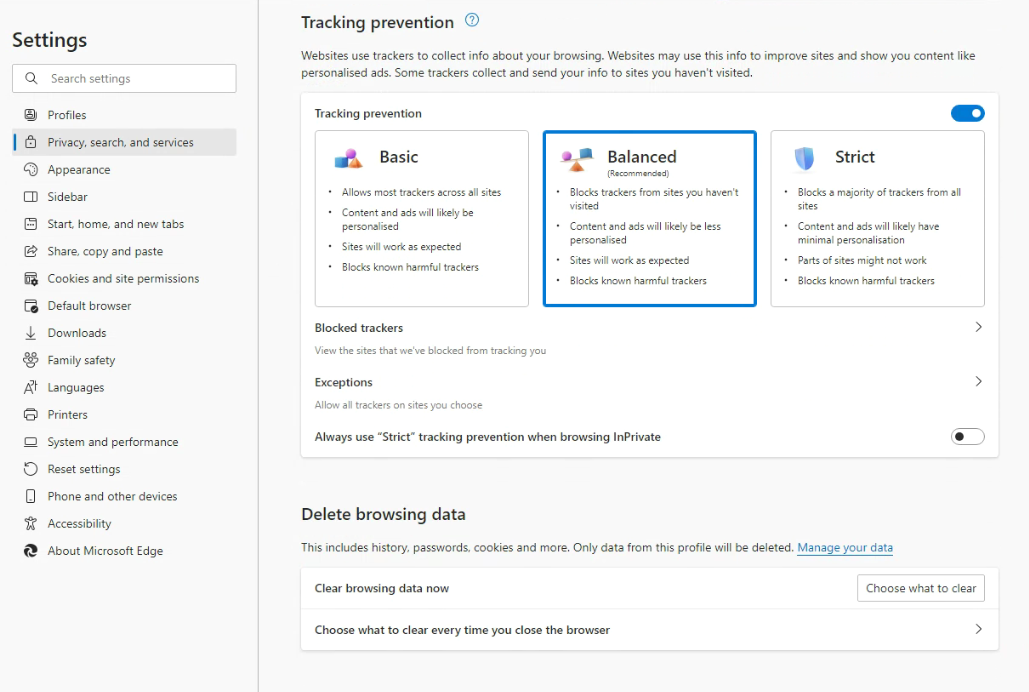Open the Manage your data link
The width and height of the screenshot is (1029, 692).
845,548
